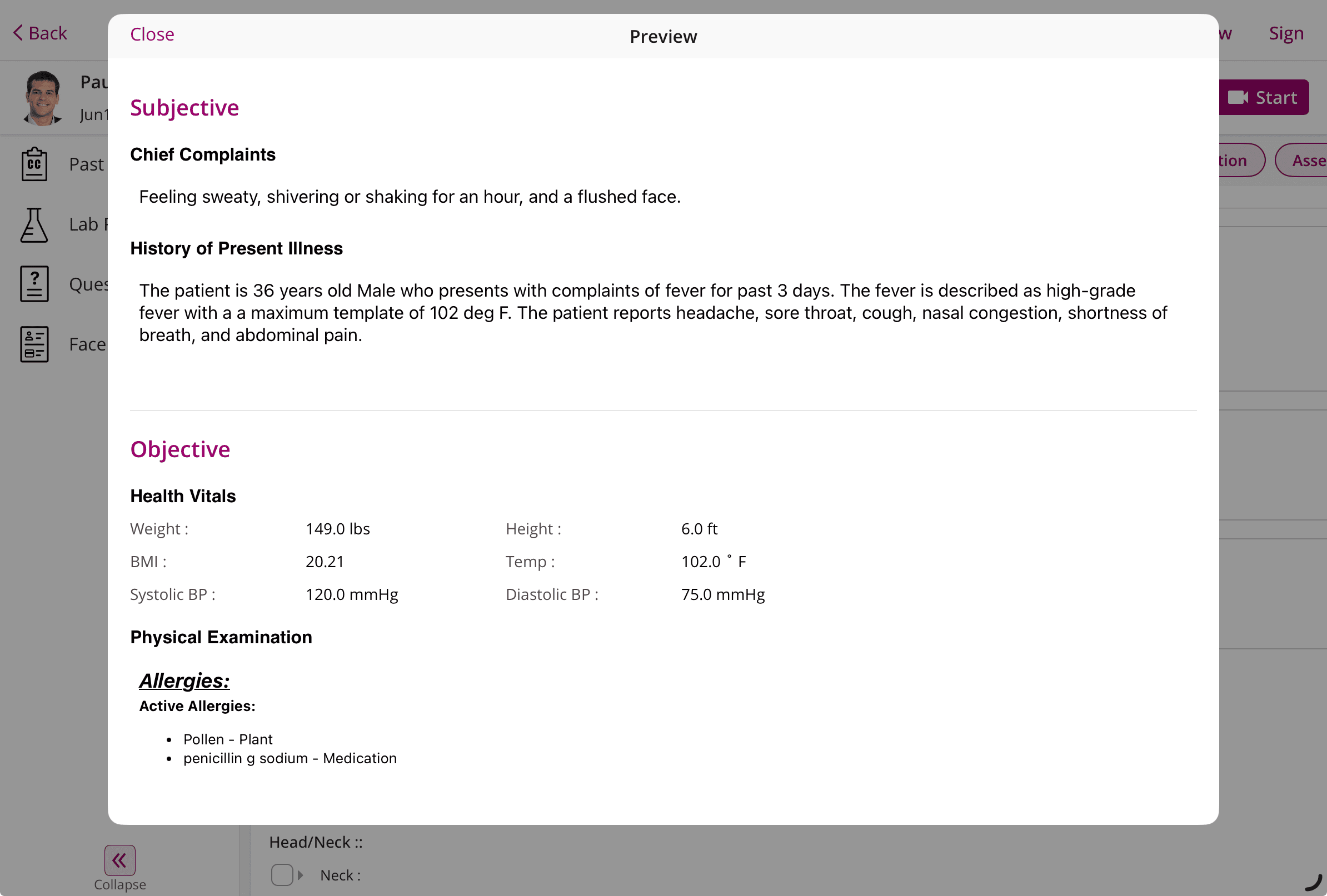
Task: Click the Sign button
Action: (x=1286, y=33)
